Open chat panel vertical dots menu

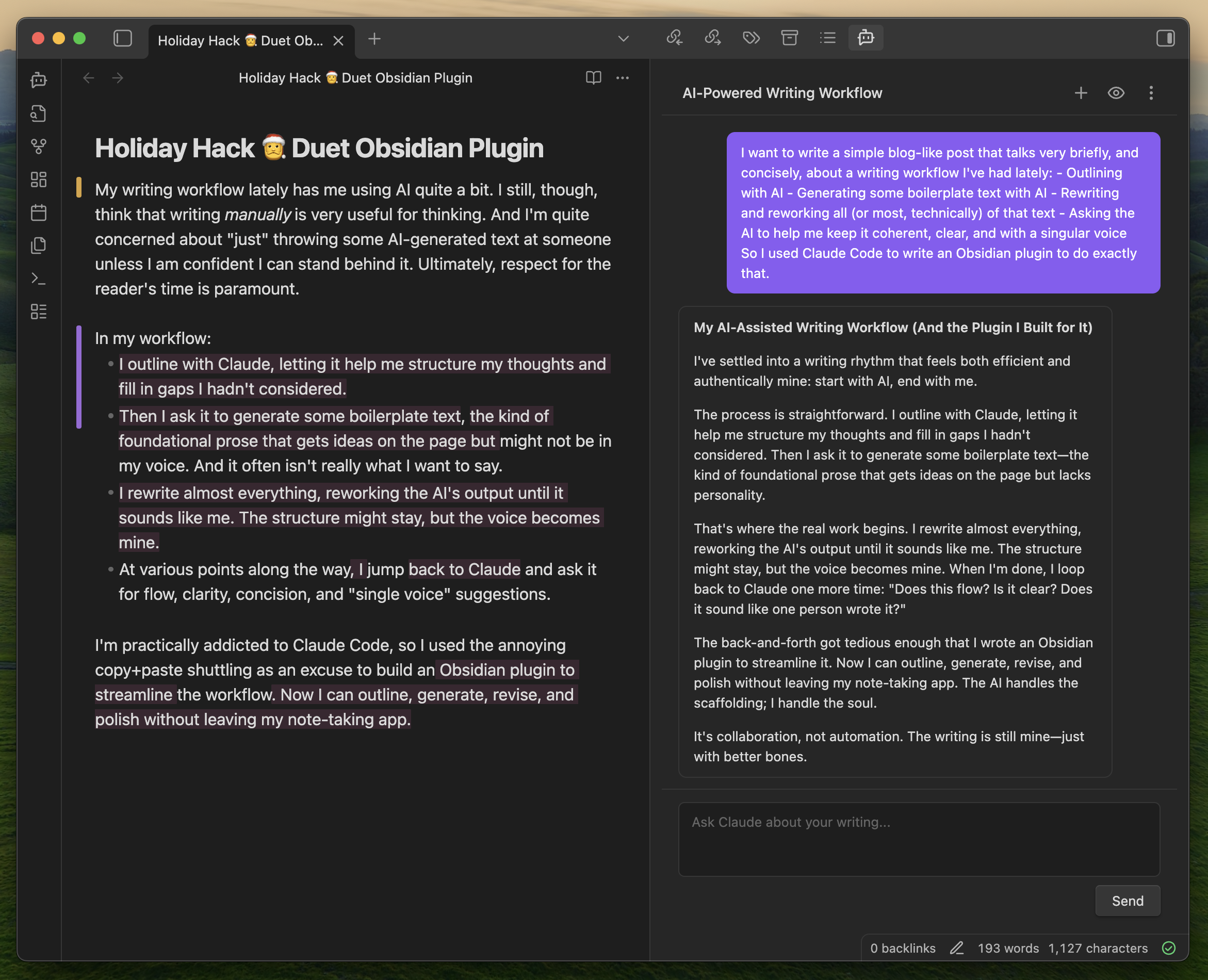[1150, 93]
